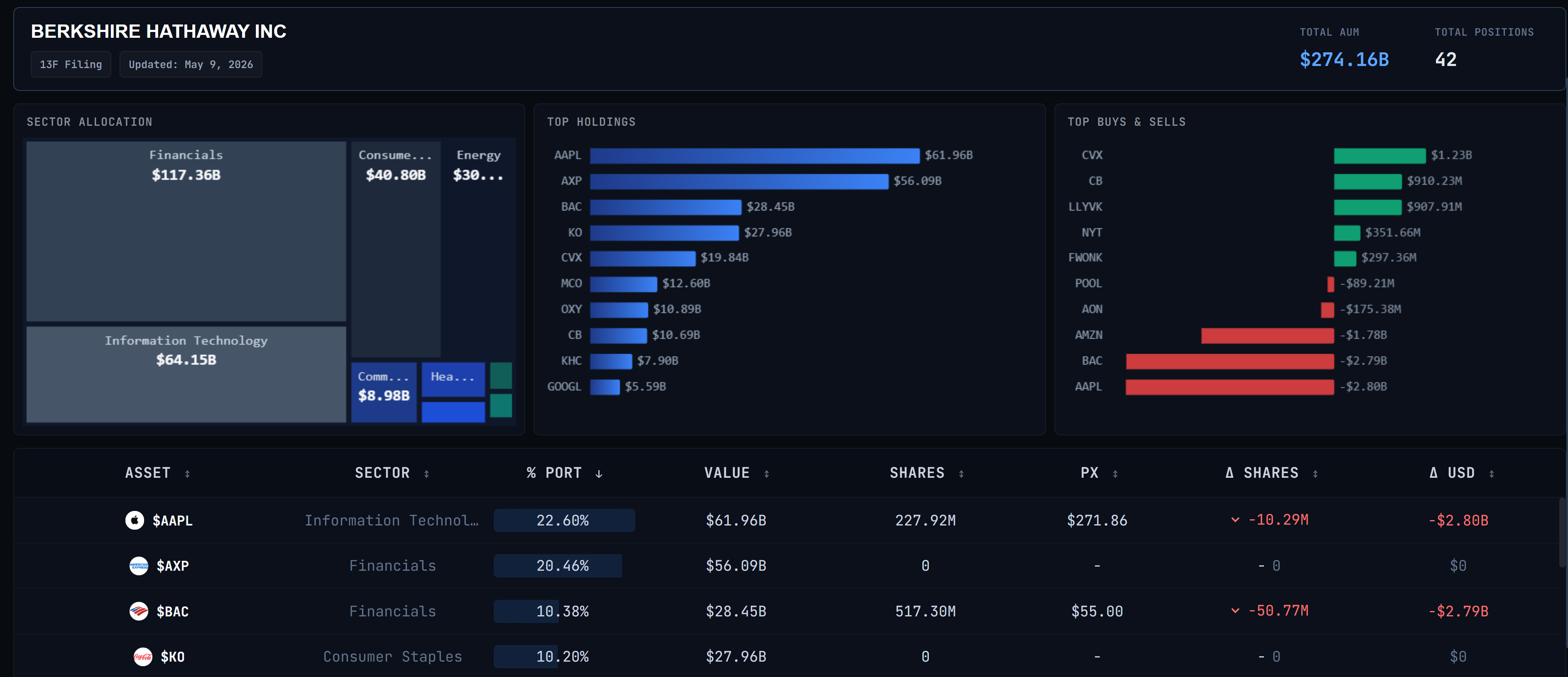Click the red AMZN -$1.78B sell bar
The height and width of the screenshot is (677, 1568).
[1268, 336]
